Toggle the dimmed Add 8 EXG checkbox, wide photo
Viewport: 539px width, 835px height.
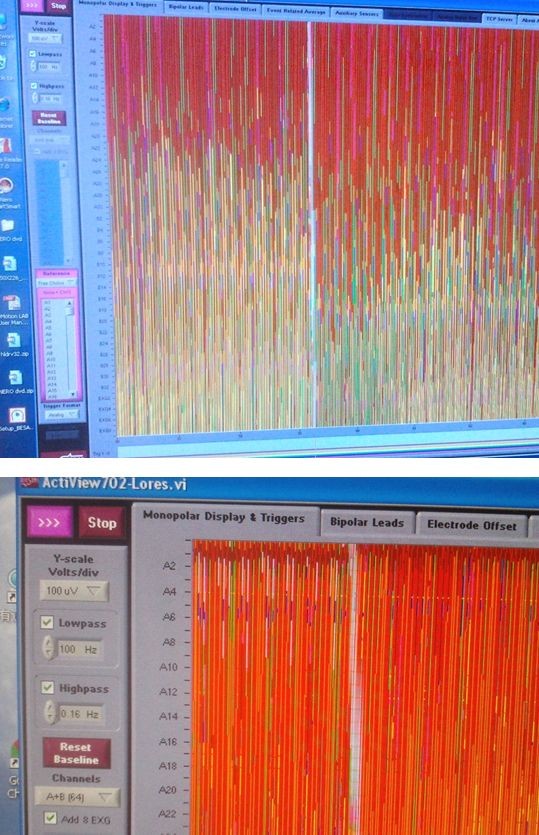(37, 152)
